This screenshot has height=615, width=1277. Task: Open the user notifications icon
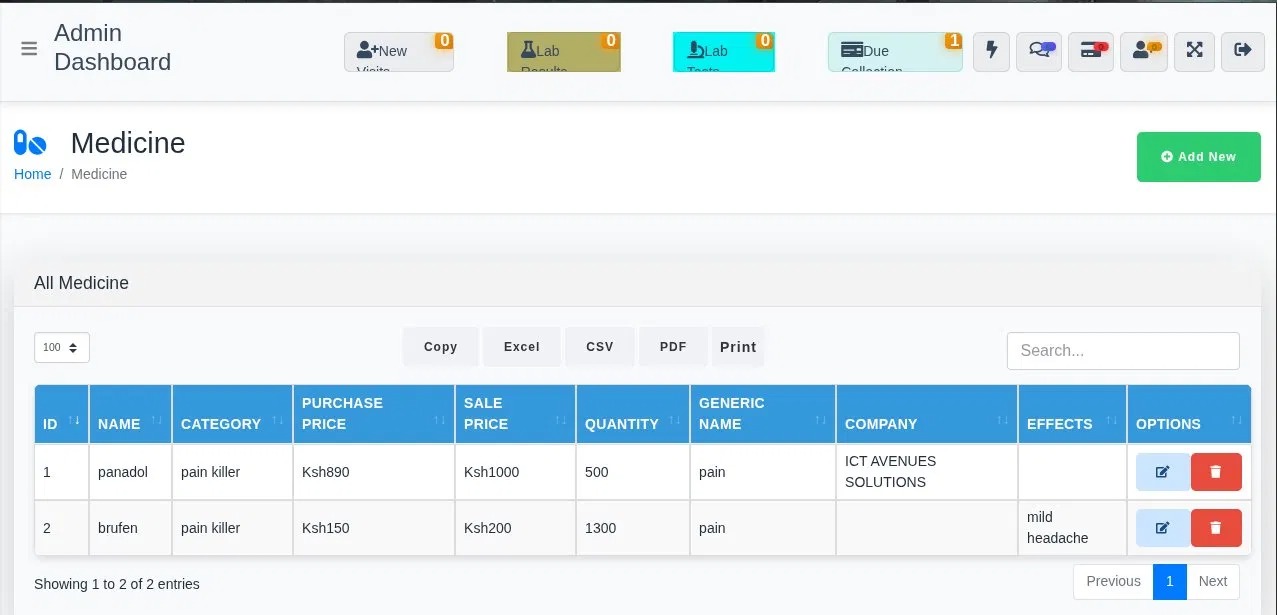click(1143, 51)
